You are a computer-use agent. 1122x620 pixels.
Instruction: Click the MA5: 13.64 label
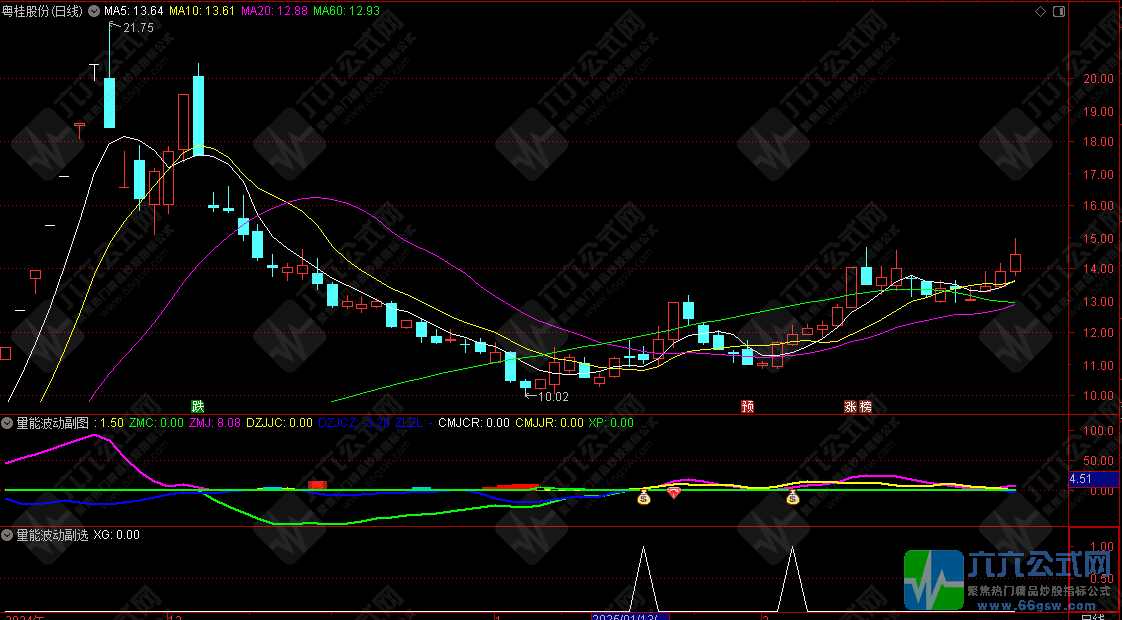pos(134,11)
